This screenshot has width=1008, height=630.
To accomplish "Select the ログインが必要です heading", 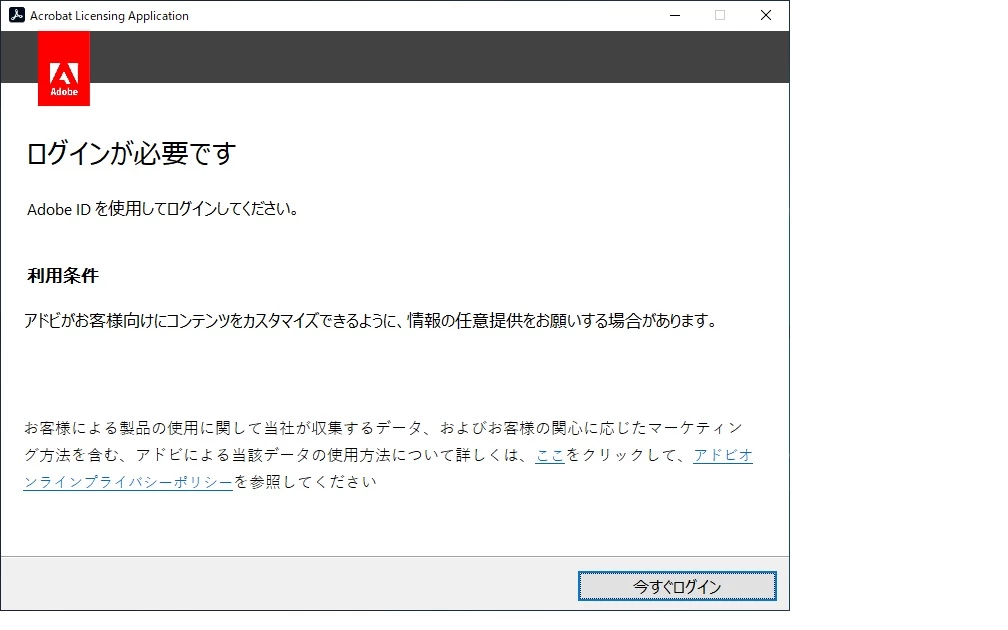I will point(131,154).
